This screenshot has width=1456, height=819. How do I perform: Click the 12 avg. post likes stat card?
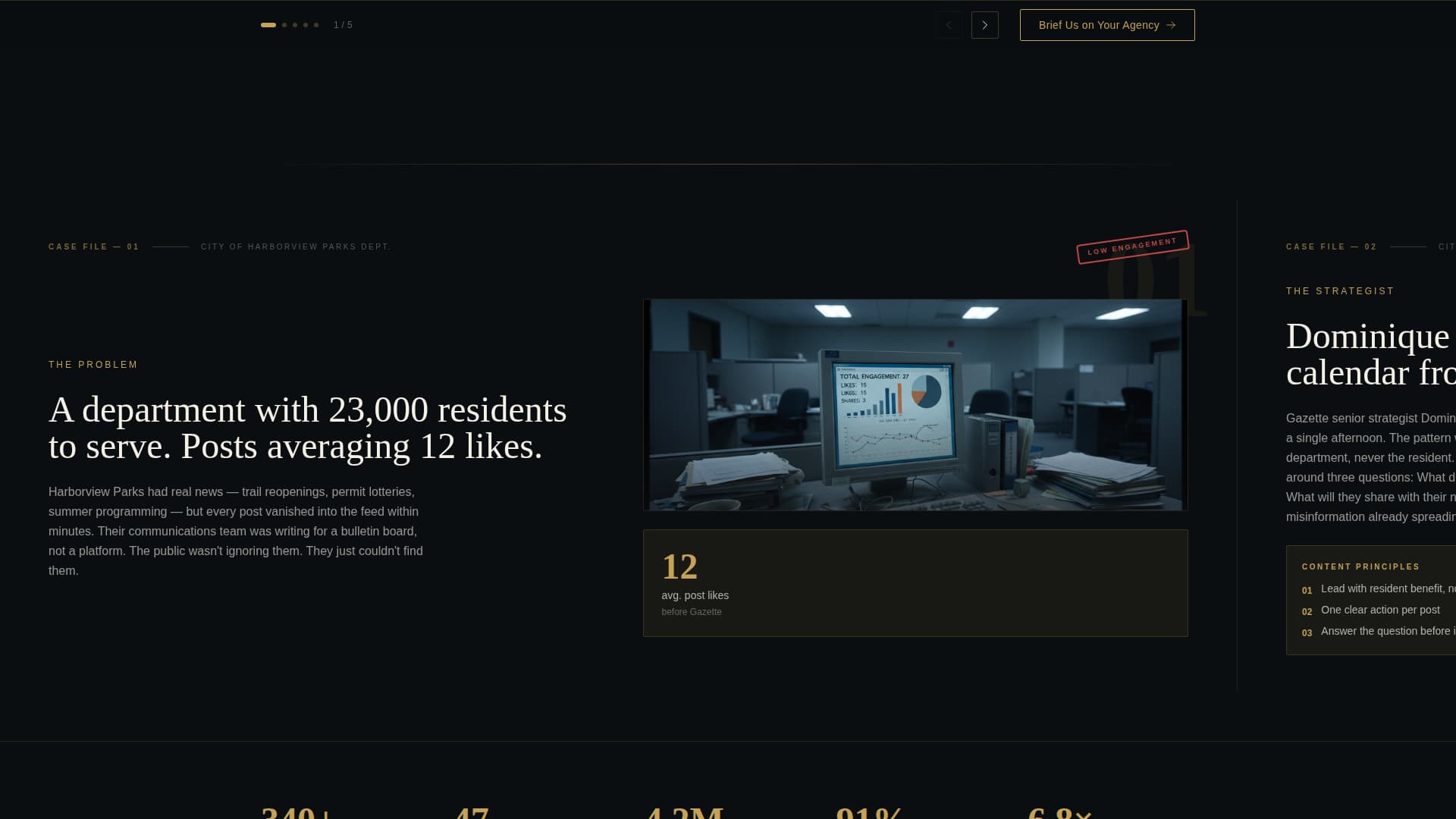click(915, 582)
